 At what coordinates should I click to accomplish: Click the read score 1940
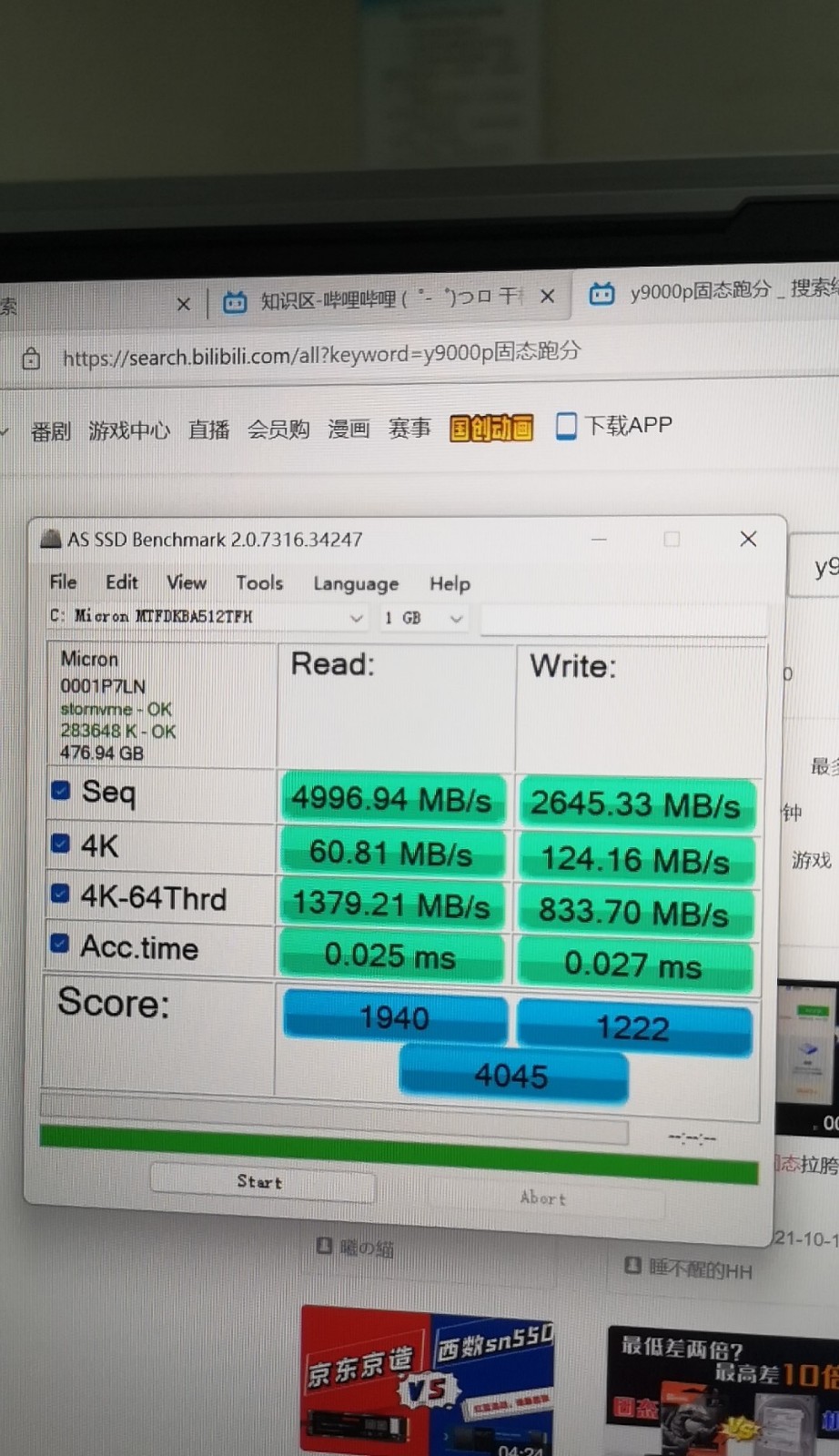coord(395,1016)
